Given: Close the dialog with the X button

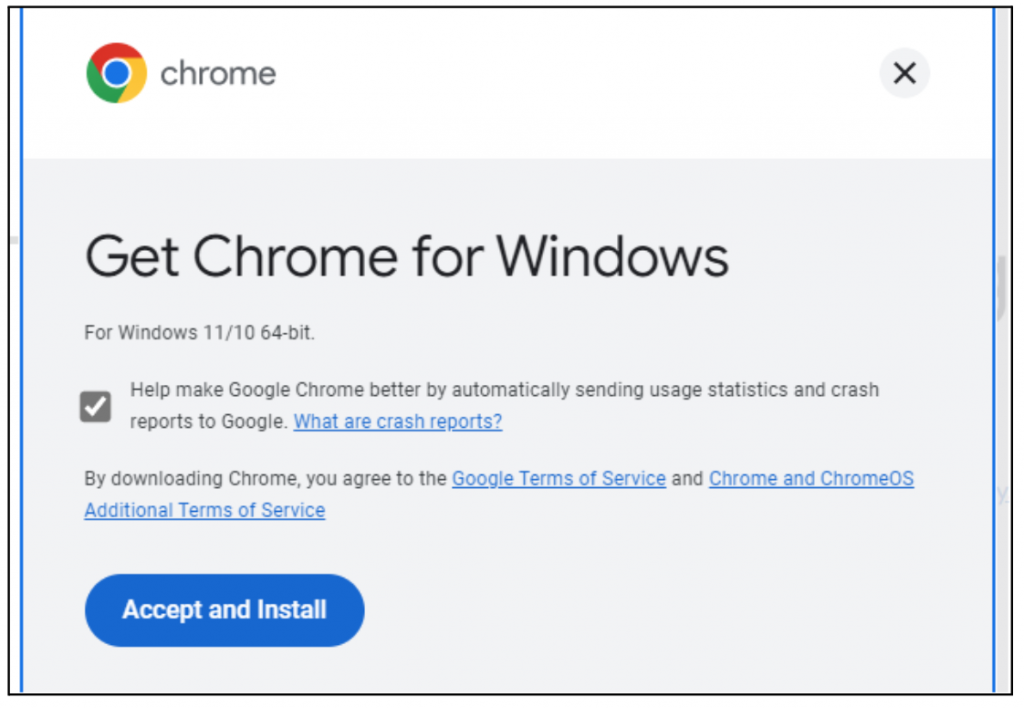Looking at the screenshot, I should click(904, 73).
